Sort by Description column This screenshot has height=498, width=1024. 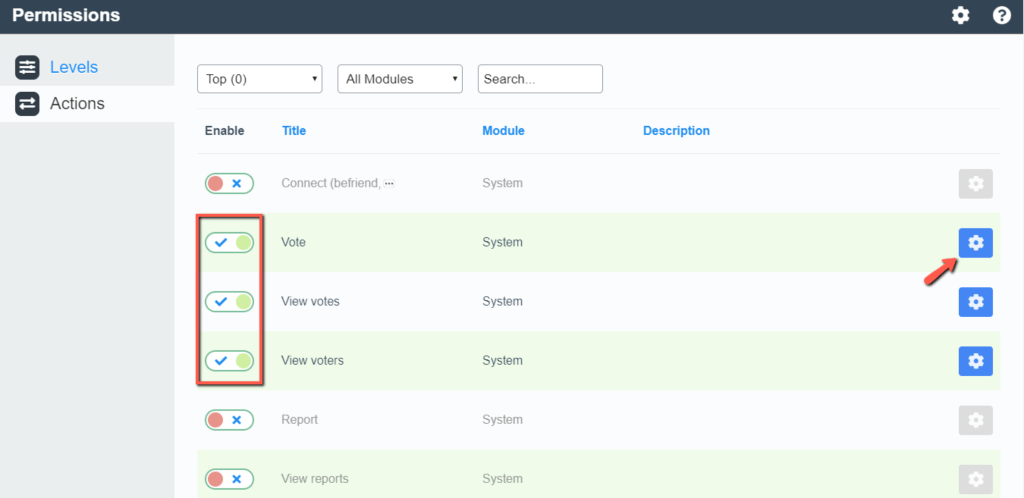click(677, 131)
